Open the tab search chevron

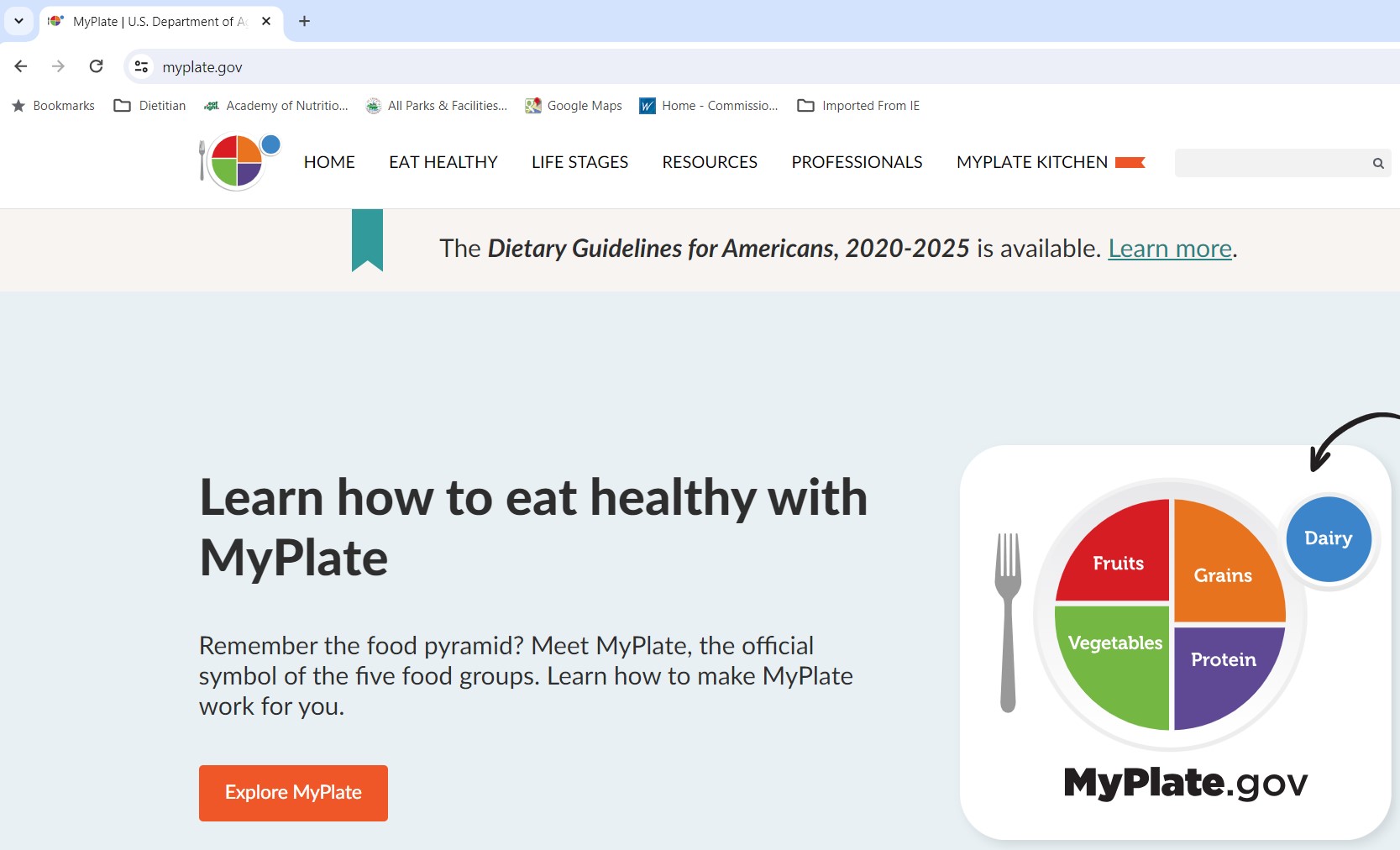[x=18, y=21]
